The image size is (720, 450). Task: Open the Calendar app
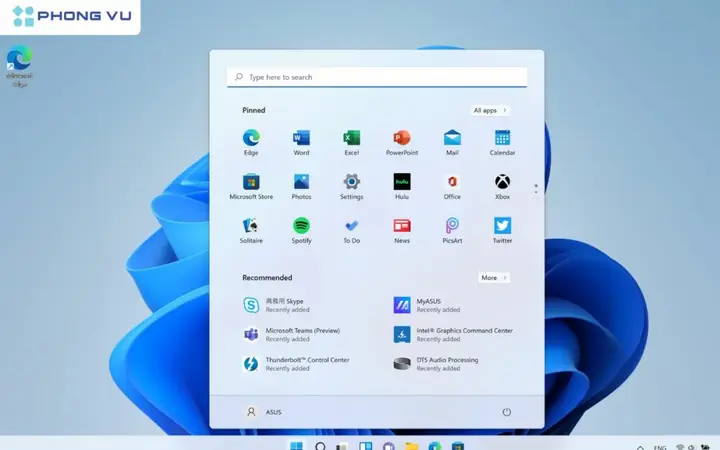point(502,143)
